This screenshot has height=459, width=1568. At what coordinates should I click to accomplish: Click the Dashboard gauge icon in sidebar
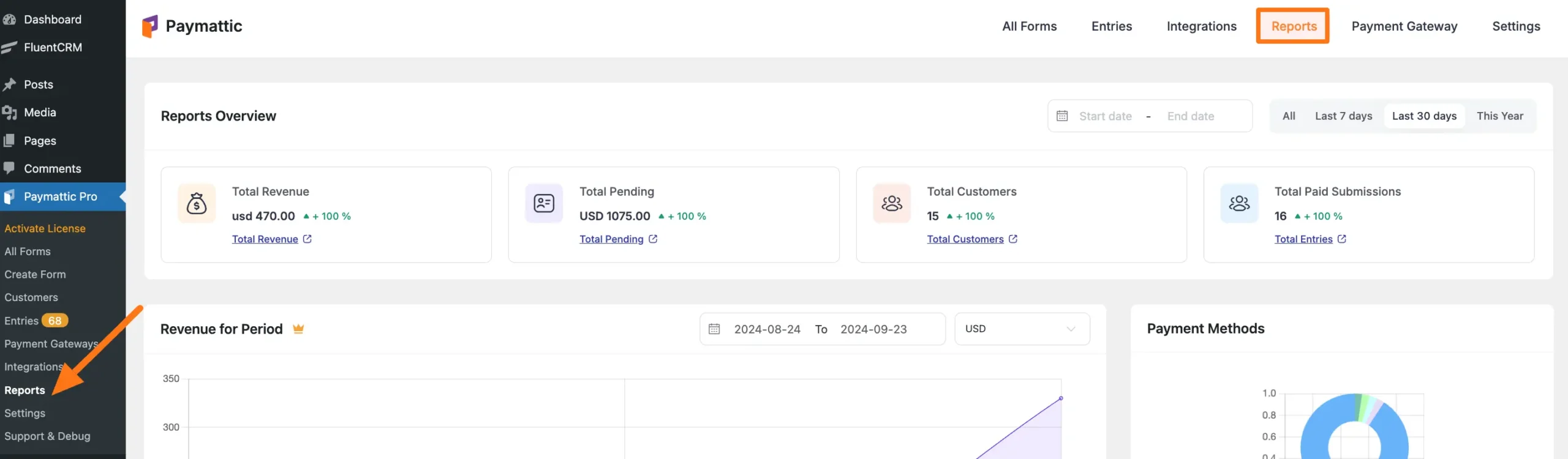[x=9, y=20]
